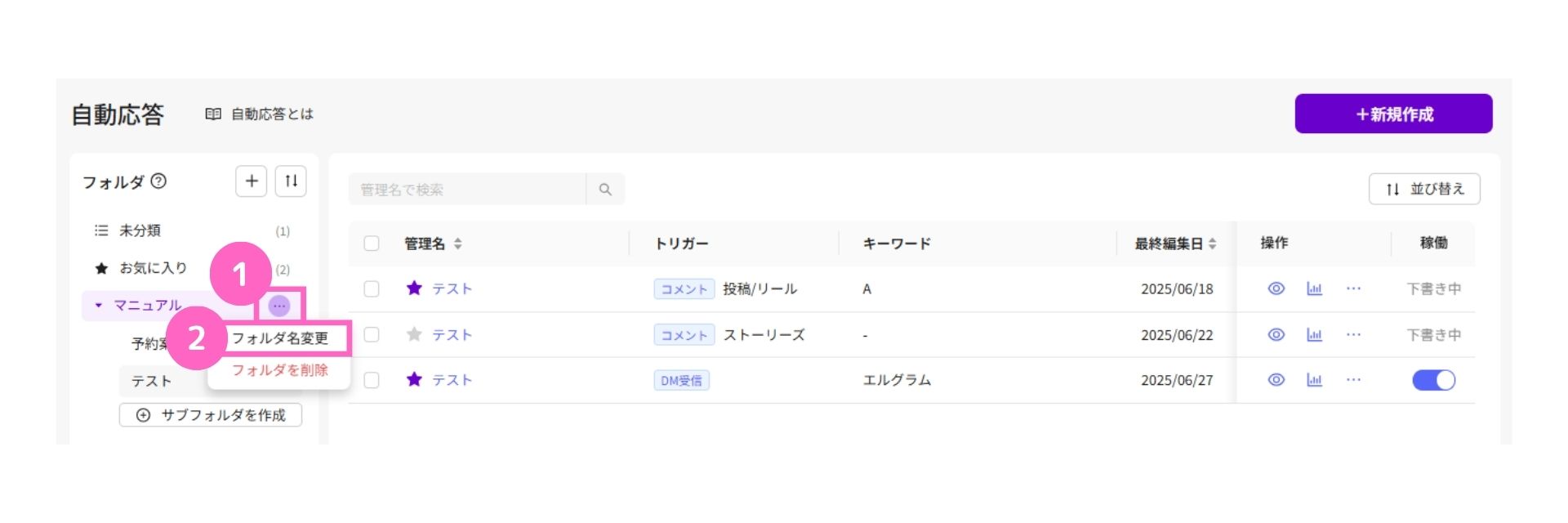Screen dimensions: 1568x523
Task: Check the select-all checkbox in the header
Action: click(372, 244)
